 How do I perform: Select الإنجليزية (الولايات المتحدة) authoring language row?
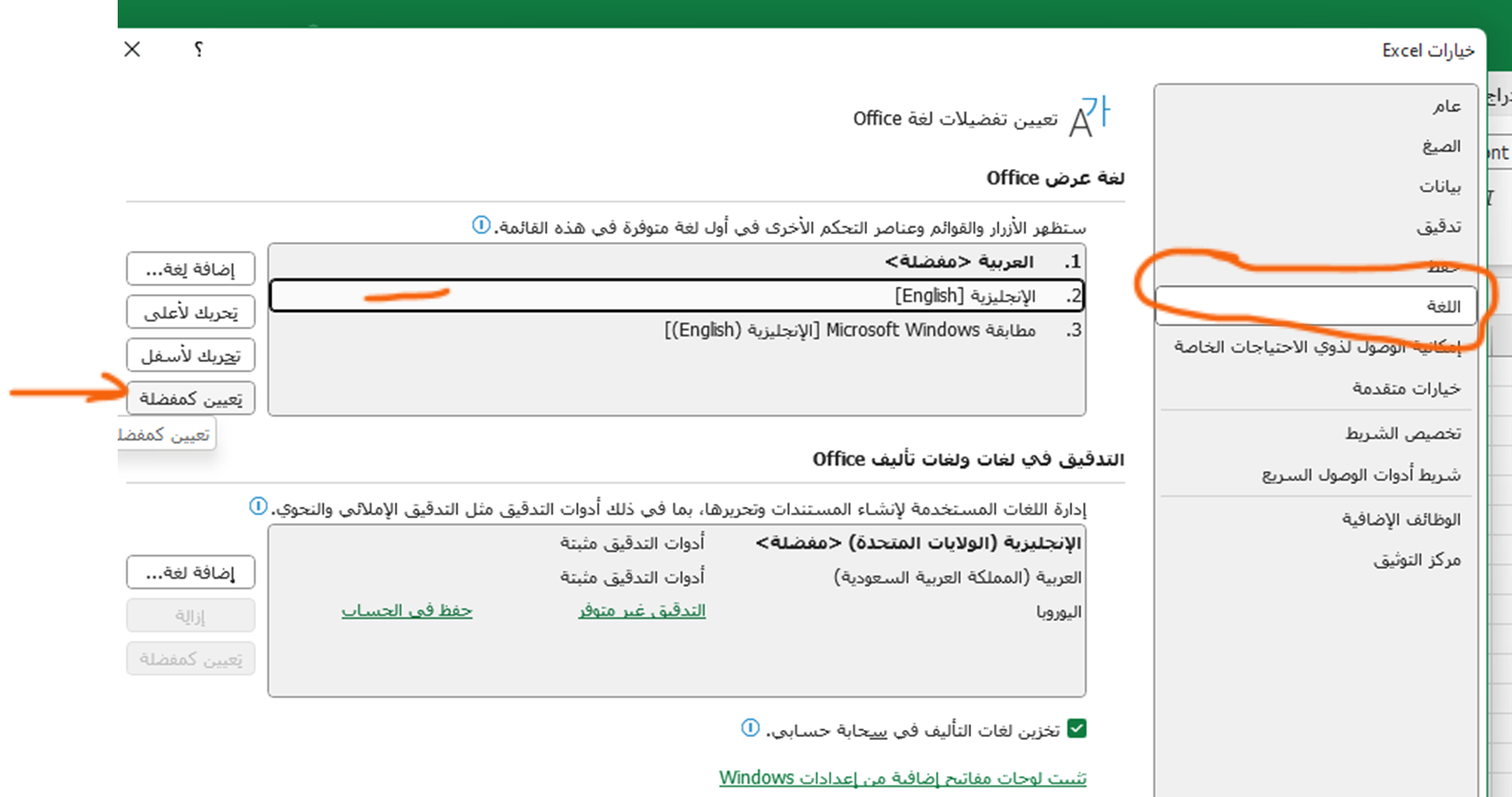tap(677, 543)
